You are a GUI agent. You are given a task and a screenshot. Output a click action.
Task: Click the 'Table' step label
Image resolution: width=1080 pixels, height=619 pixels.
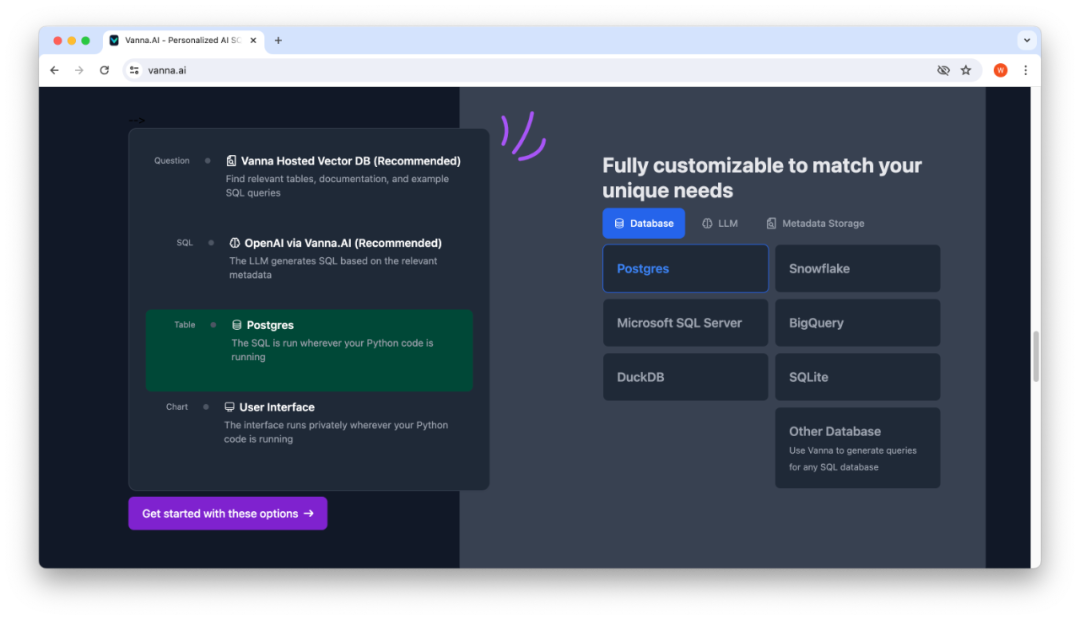pyautogui.click(x=185, y=325)
